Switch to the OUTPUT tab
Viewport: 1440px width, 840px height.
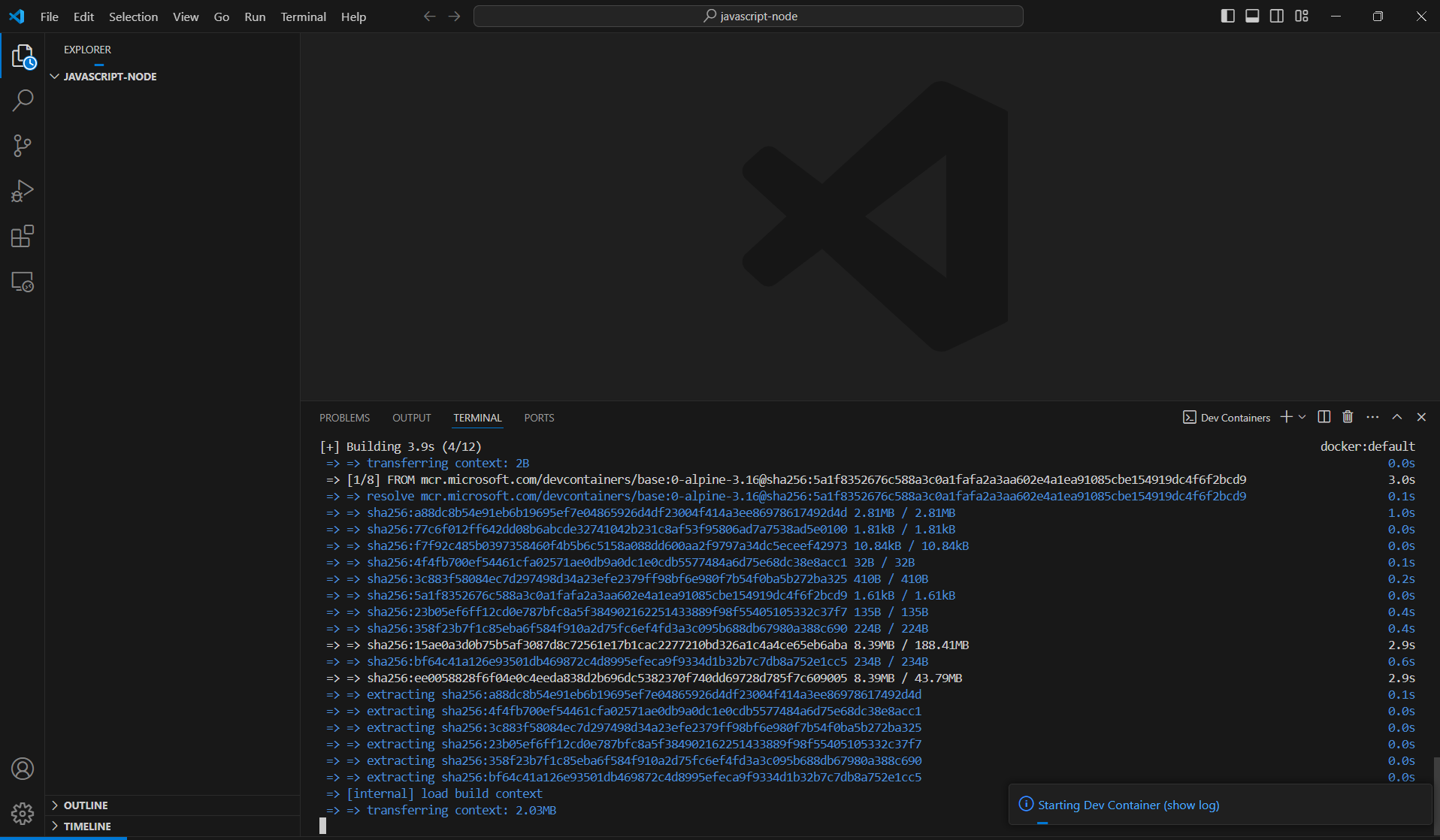tap(411, 418)
